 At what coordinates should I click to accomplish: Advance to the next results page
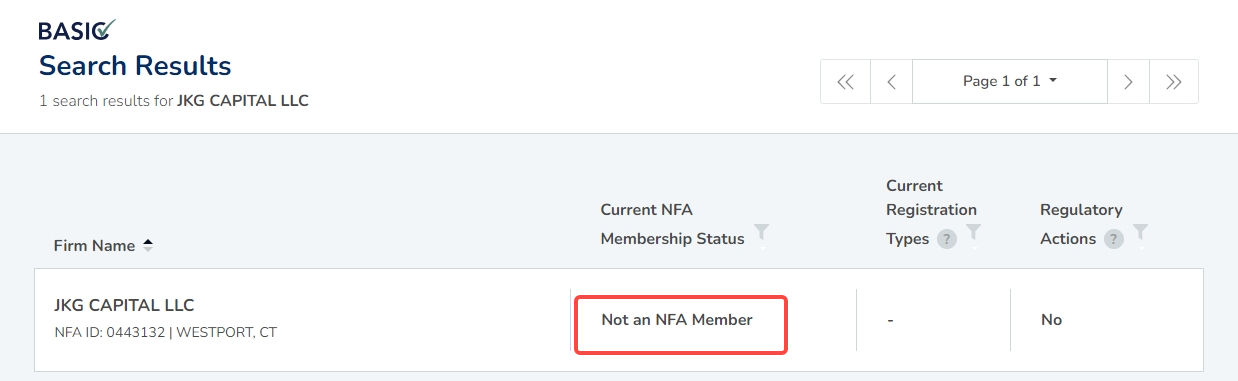click(1128, 82)
